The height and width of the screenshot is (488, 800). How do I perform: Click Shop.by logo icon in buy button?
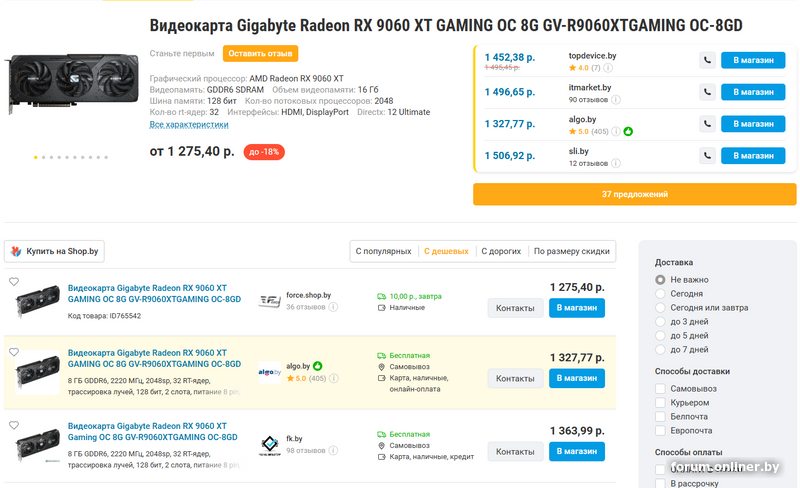tap(16, 251)
